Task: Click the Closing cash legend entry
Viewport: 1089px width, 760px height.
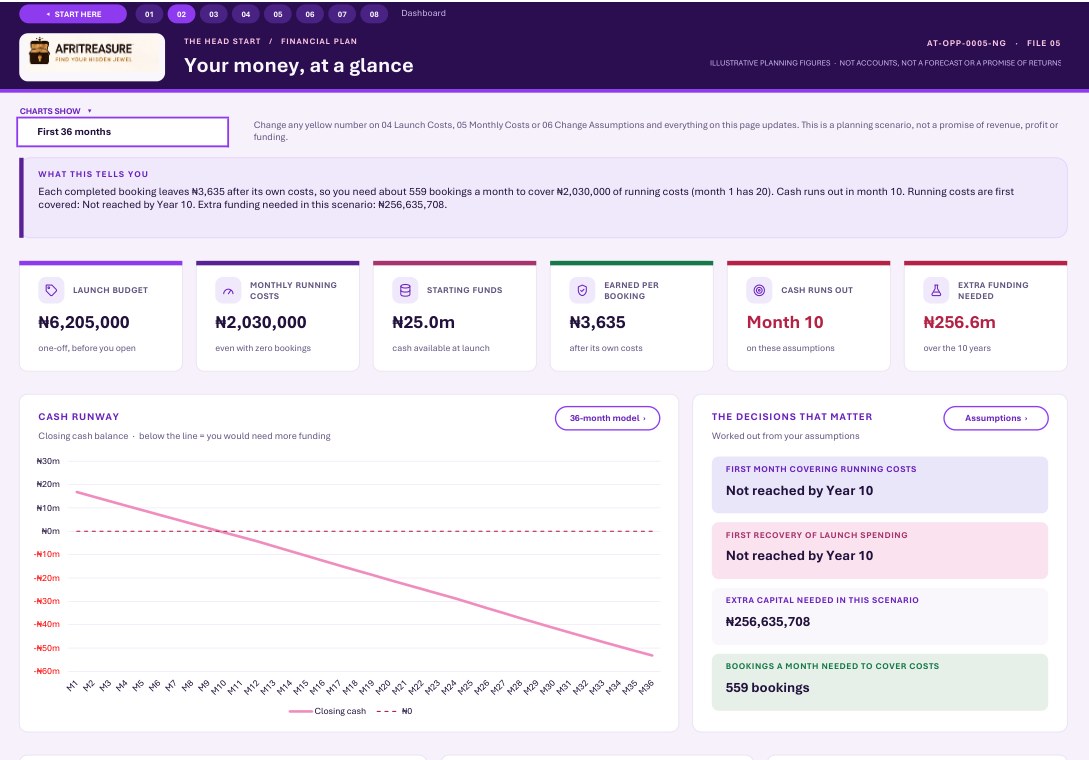Action: coord(328,711)
